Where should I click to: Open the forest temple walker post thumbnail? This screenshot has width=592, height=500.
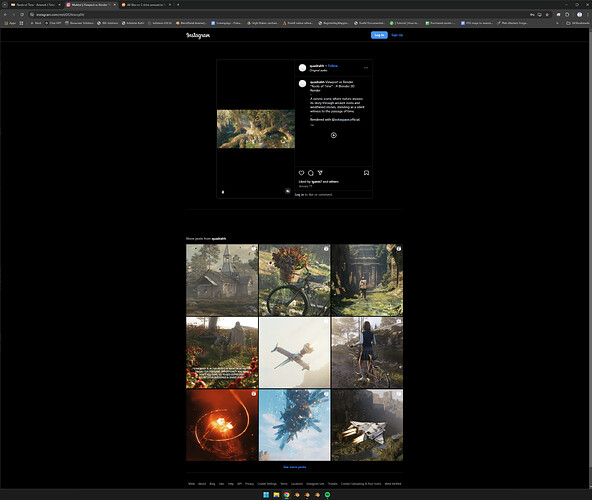pyautogui.click(x=367, y=280)
